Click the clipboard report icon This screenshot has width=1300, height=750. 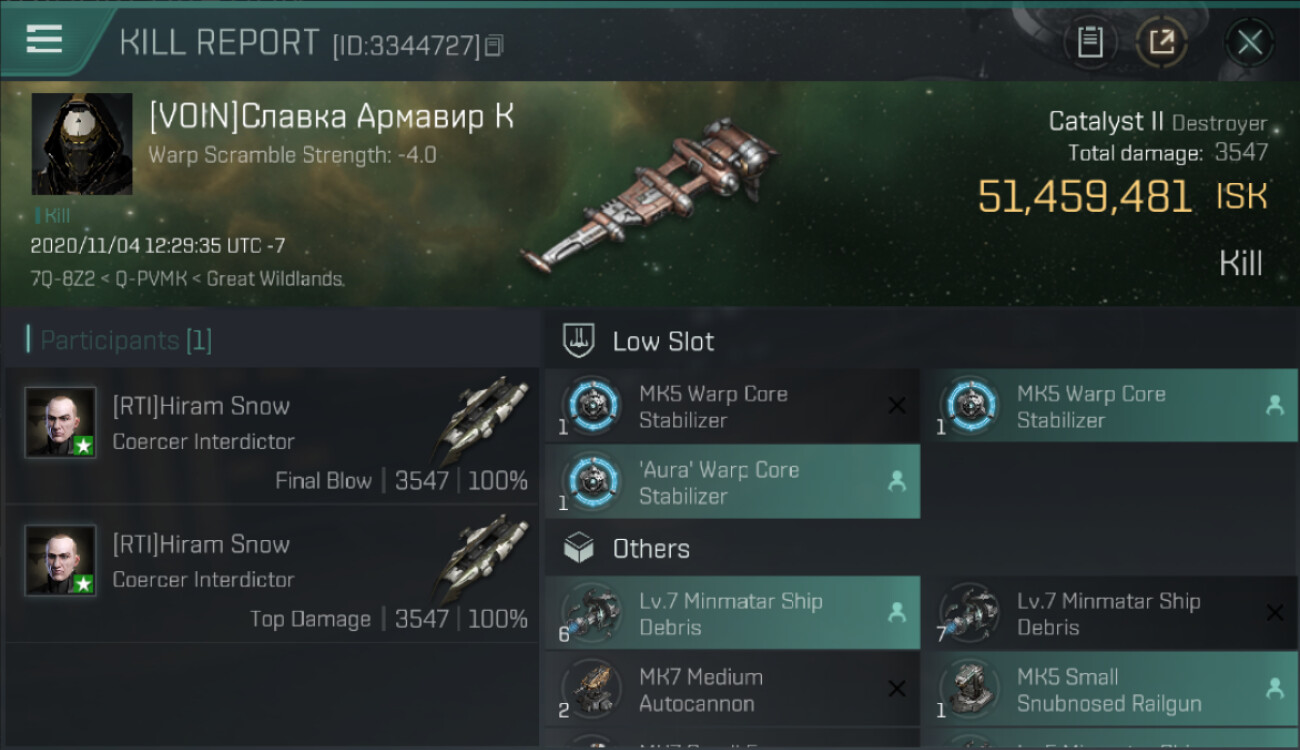coord(1090,42)
